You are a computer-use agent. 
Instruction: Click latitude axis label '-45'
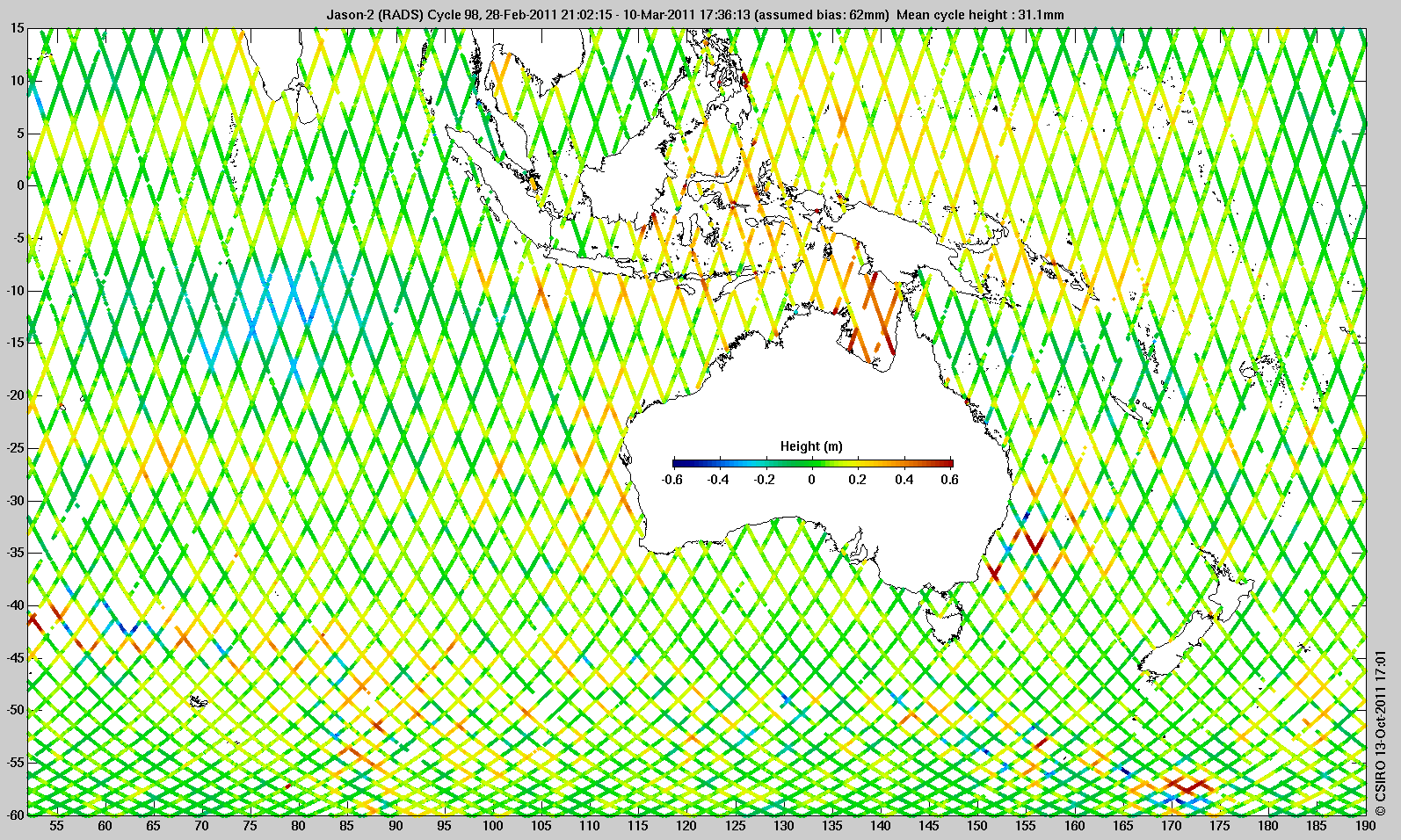point(16,658)
